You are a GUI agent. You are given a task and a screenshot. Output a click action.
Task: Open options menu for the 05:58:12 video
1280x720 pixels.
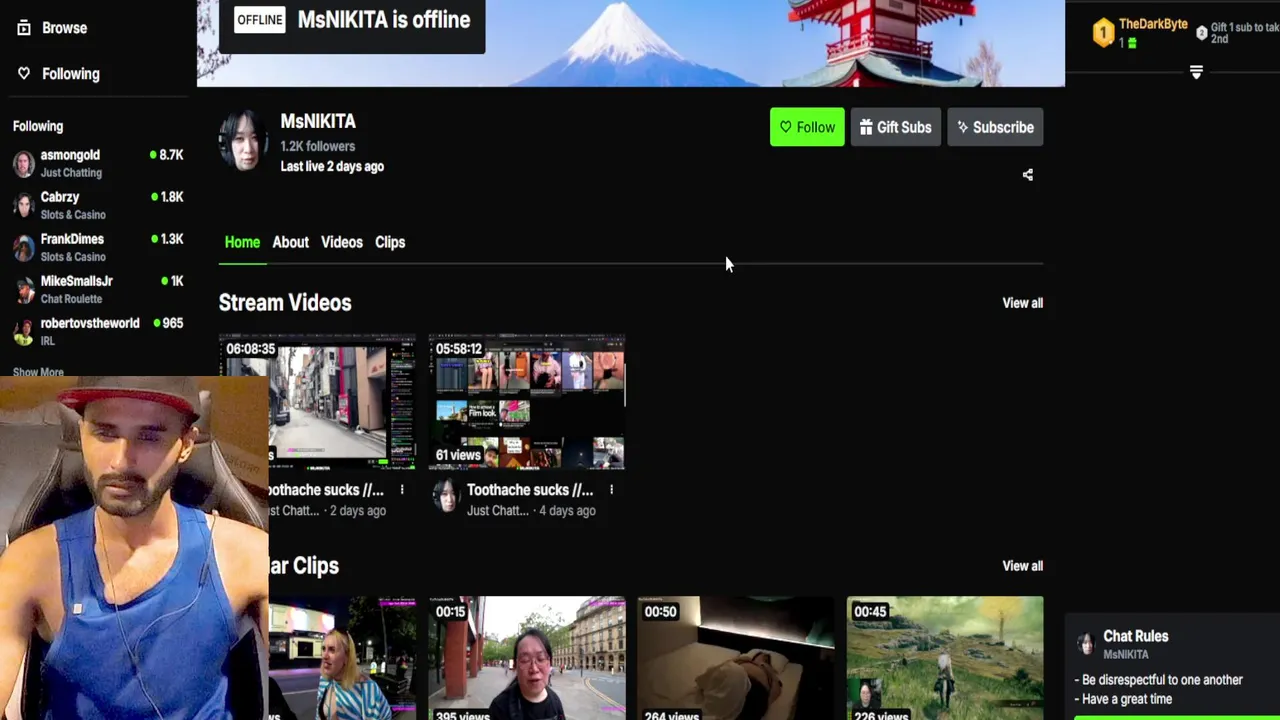(x=611, y=490)
